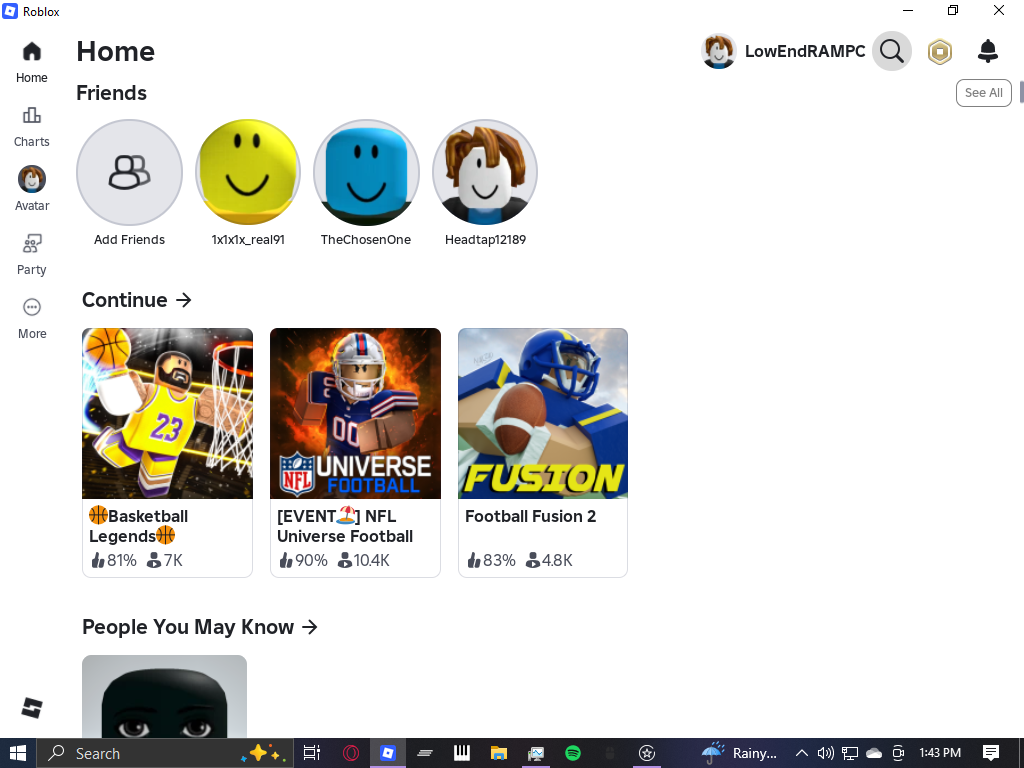Open friend TheChosenOne's avatar
Viewport: 1024px width, 768px height.
(366, 172)
